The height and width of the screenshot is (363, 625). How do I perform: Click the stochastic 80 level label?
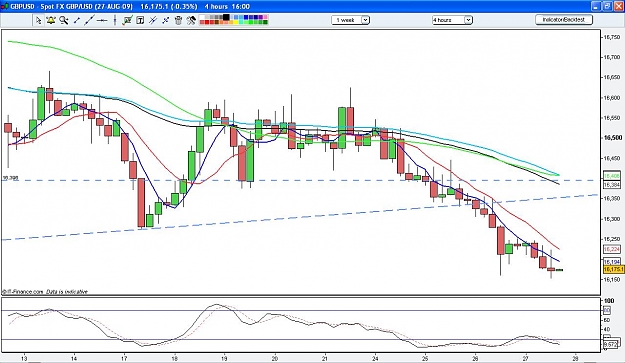tap(607, 310)
